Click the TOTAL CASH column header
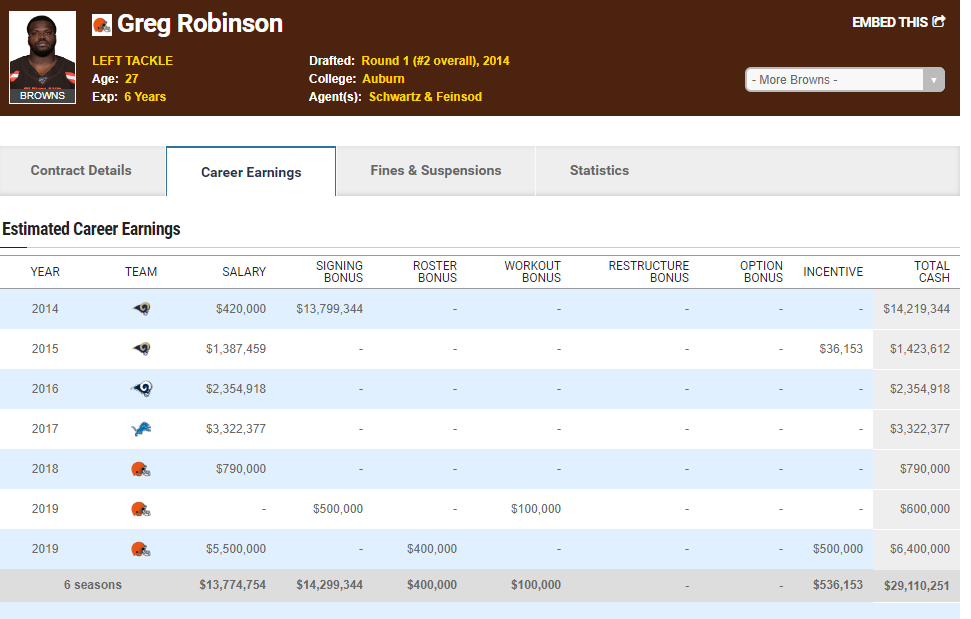 931,272
